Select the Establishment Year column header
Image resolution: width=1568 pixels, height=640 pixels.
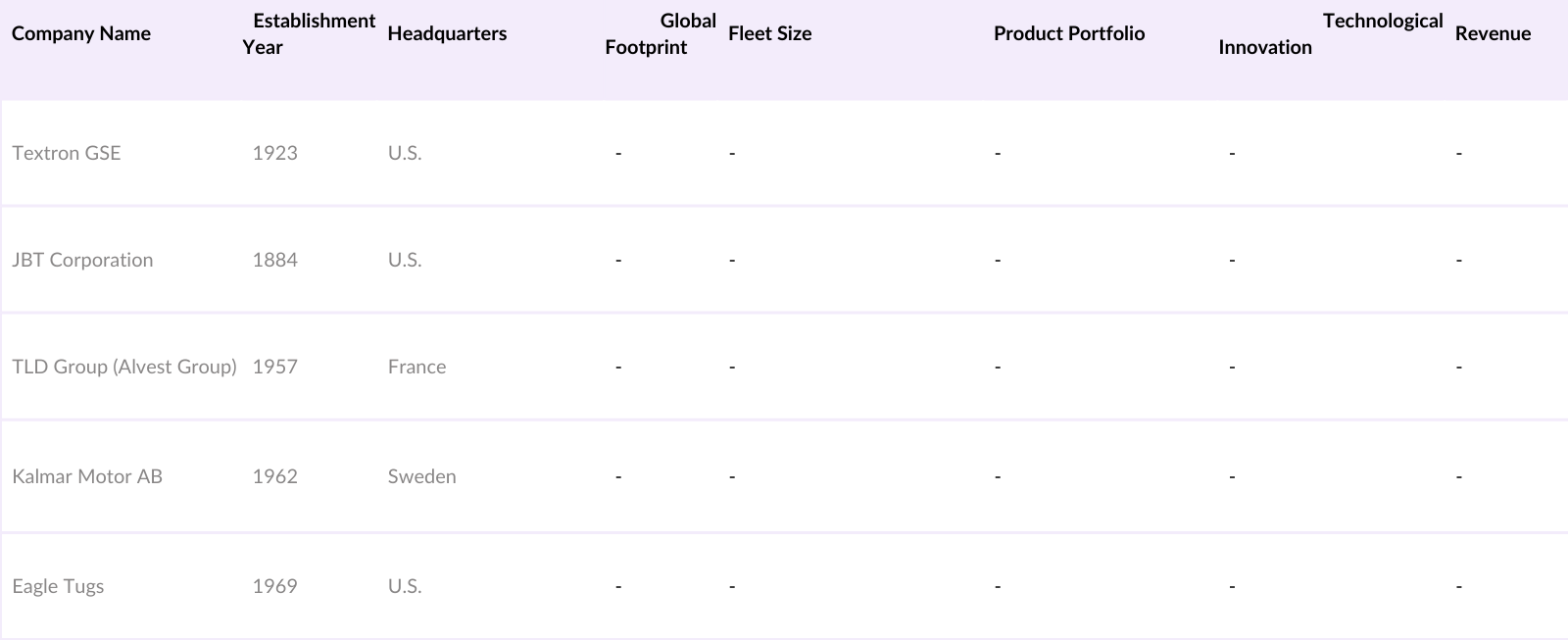coord(309,33)
